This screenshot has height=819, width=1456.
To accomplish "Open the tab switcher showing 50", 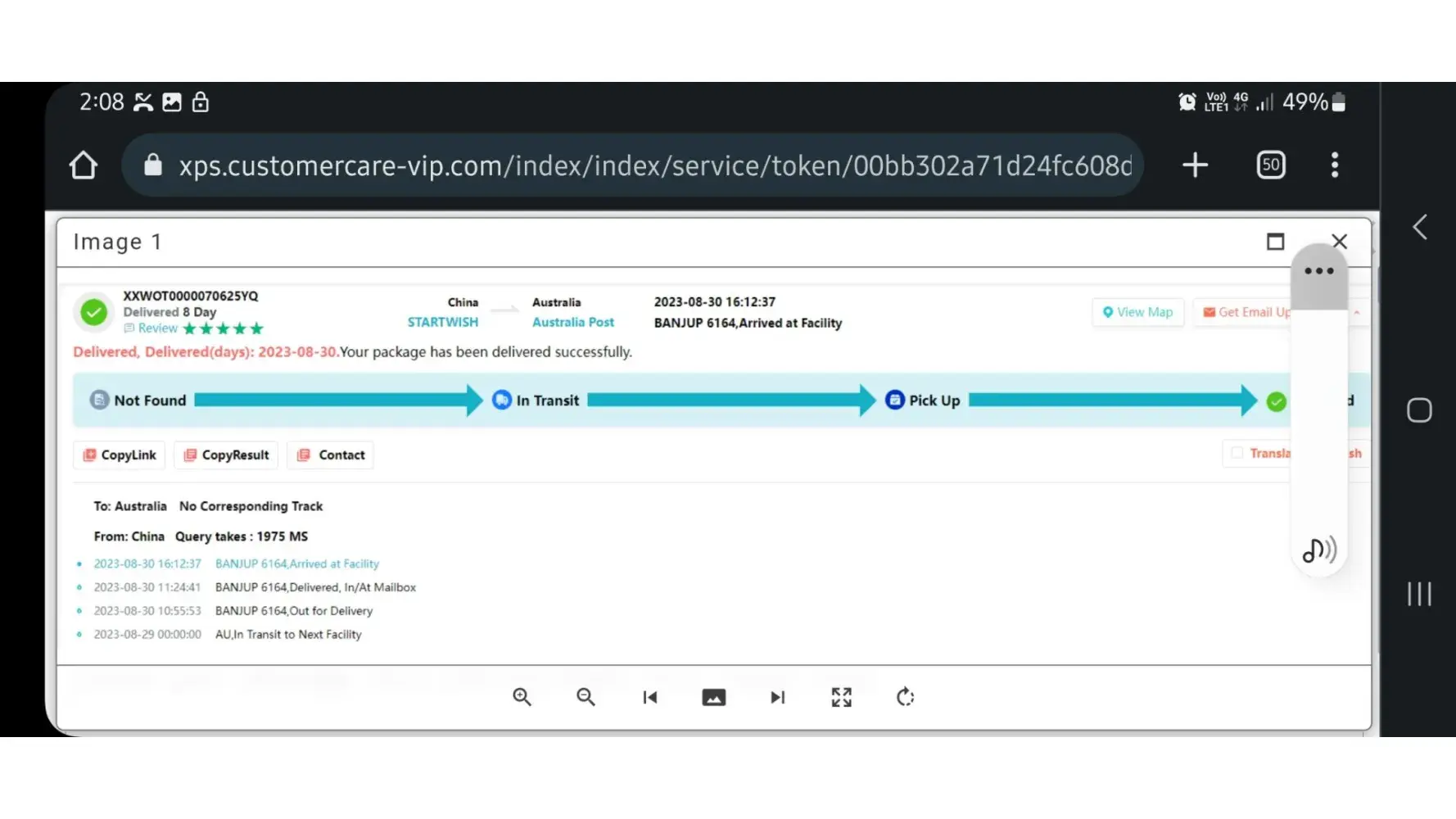I will [1270, 165].
